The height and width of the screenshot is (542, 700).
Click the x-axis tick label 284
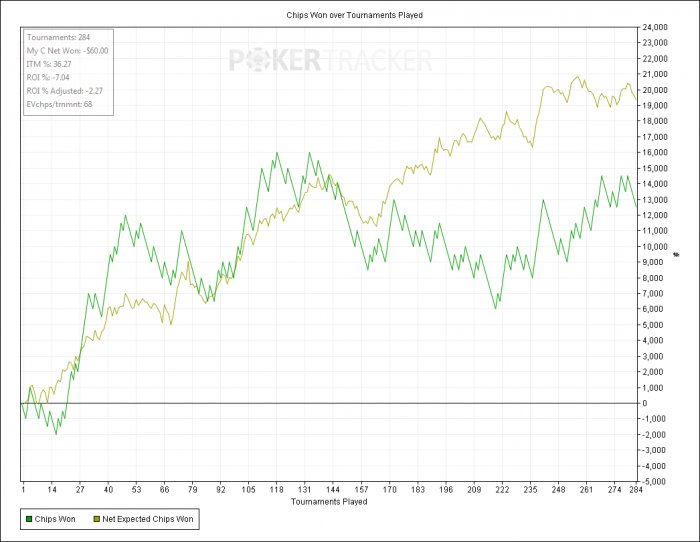[636, 490]
